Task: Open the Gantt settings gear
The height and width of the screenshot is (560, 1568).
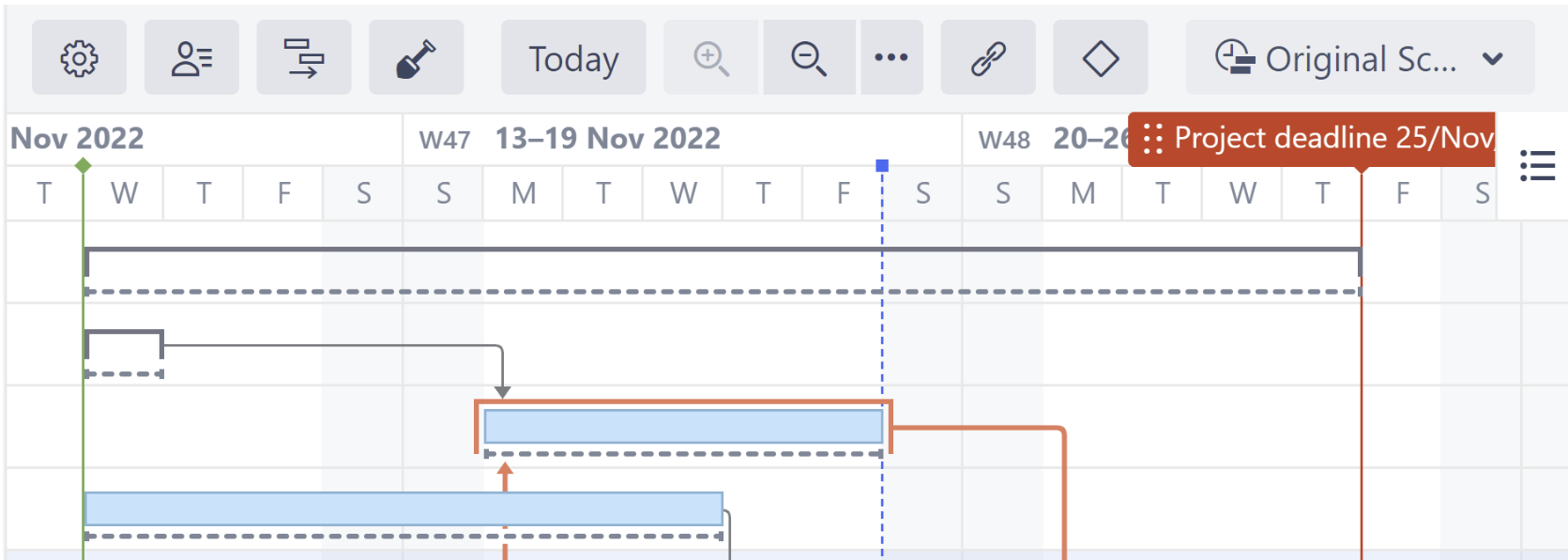Action: [x=79, y=58]
